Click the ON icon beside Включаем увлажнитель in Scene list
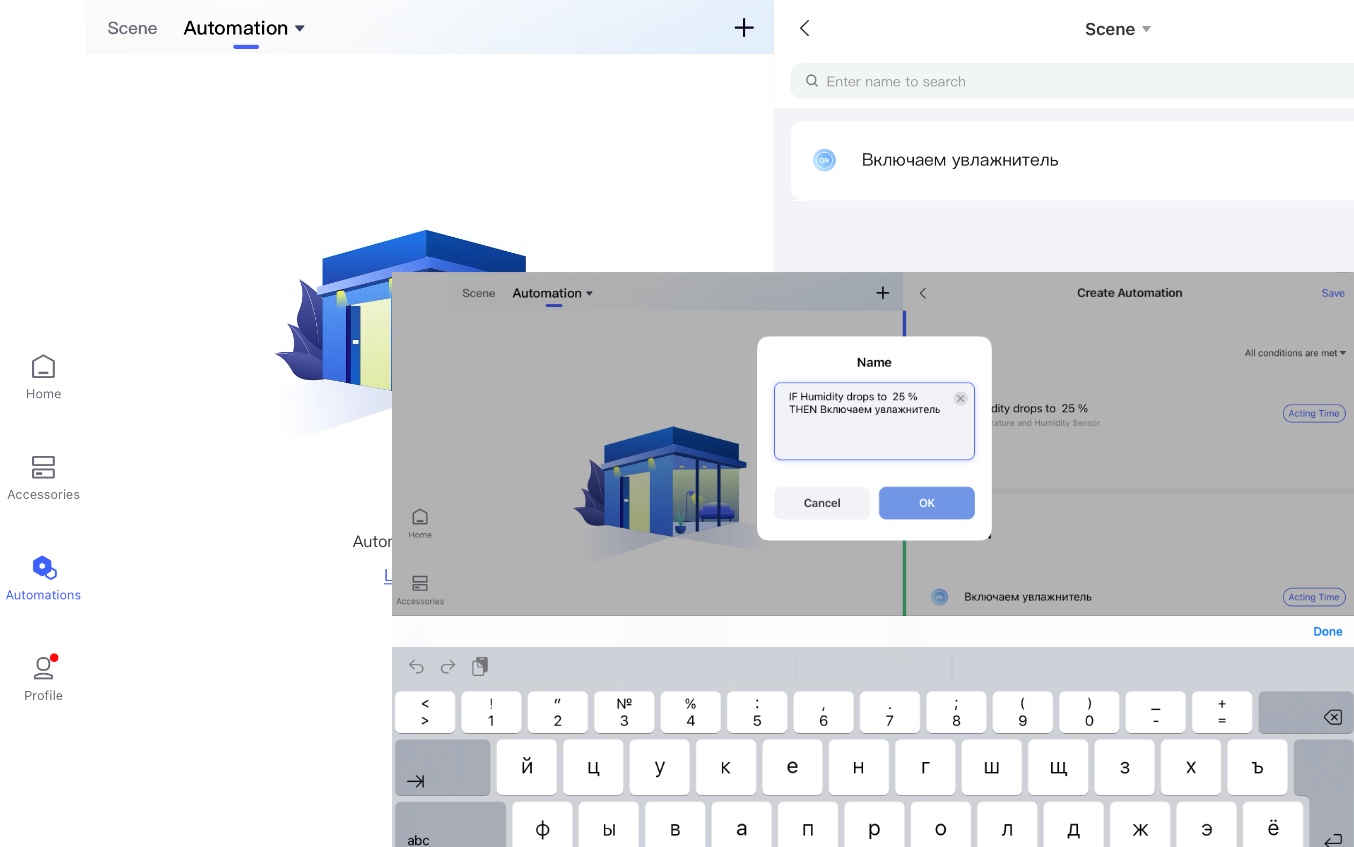 (x=824, y=160)
